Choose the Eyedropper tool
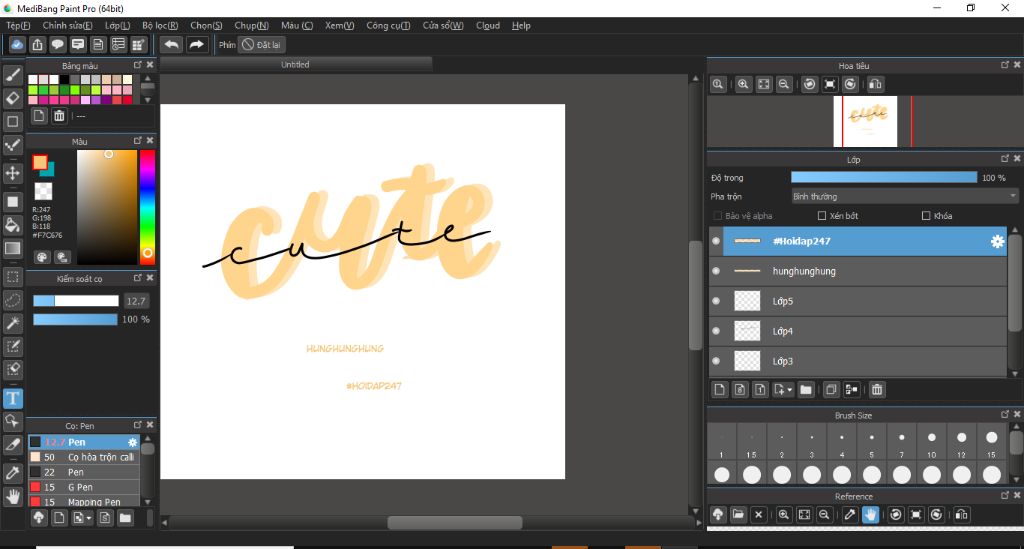1024x549 pixels. coord(13,472)
